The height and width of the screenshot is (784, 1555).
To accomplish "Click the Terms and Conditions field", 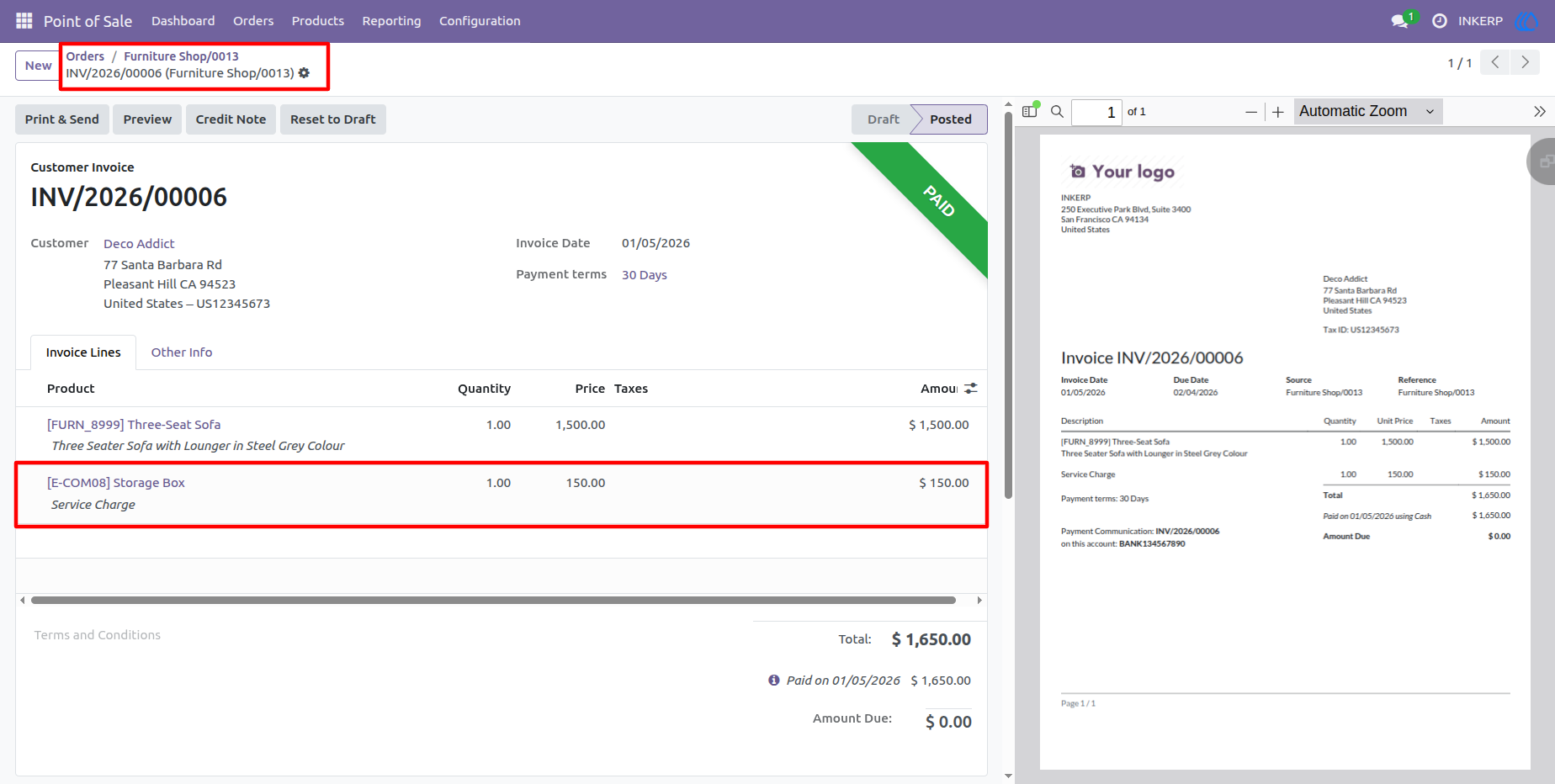I will click(x=98, y=635).
